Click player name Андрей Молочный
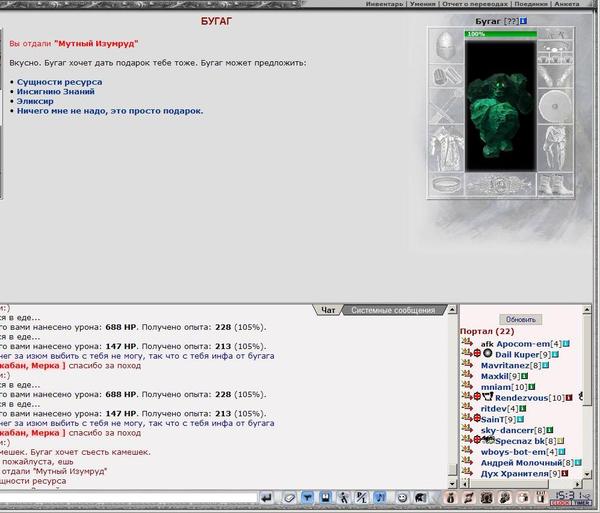Image resolution: width=600 pixels, height=513 pixels. [x=522, y=463]
